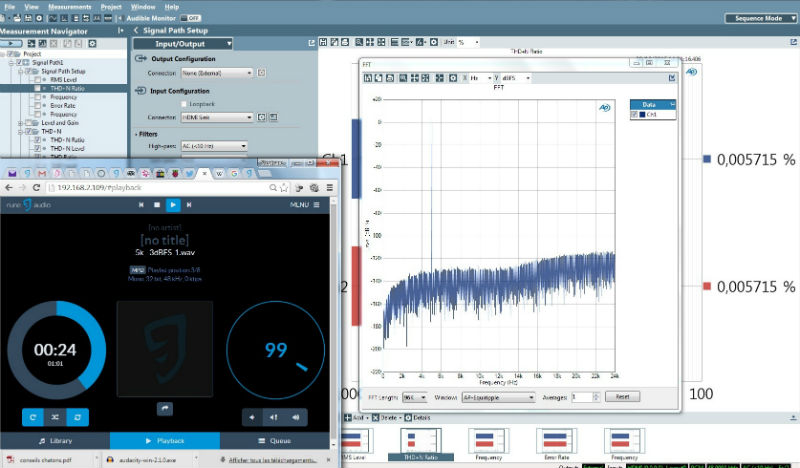The image size is (800, 468).
Task: Click zoom icon in main results toolbar
Action: point(359,42)
